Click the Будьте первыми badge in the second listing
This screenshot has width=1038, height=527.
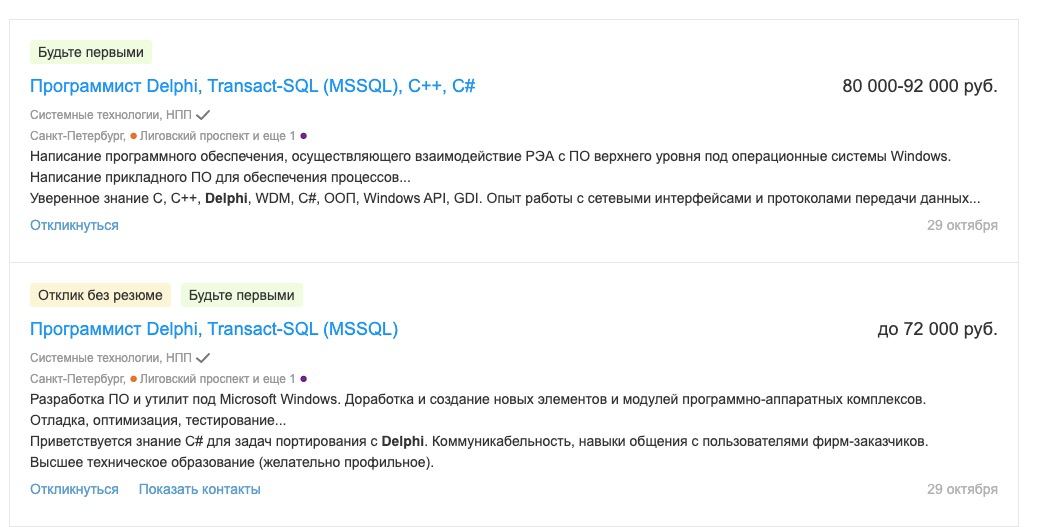pos(242,295)
